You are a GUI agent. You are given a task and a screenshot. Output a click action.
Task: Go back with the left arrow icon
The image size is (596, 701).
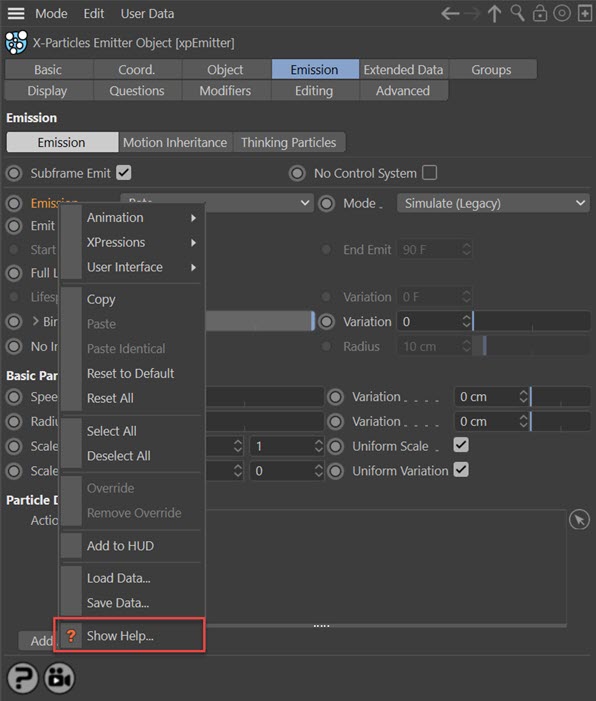click(x=450, y=14)
